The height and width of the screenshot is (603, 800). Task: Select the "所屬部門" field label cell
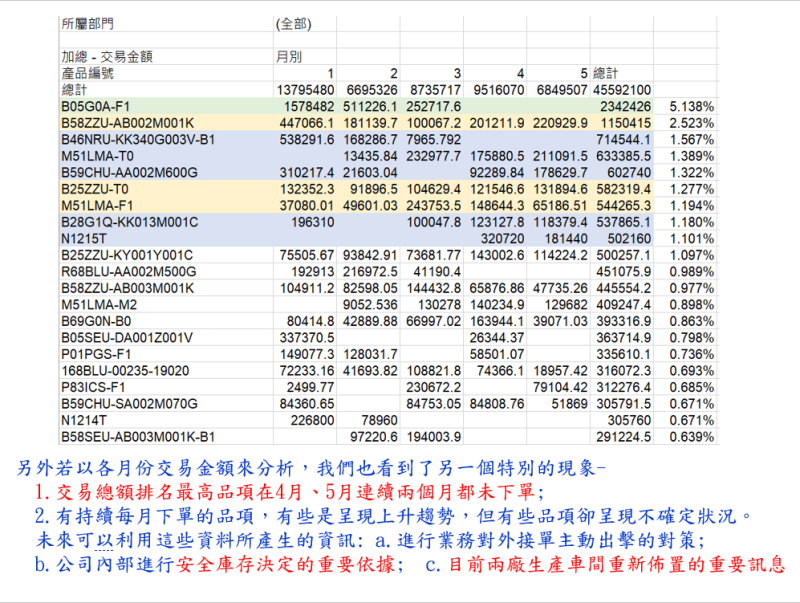[88, 21]
